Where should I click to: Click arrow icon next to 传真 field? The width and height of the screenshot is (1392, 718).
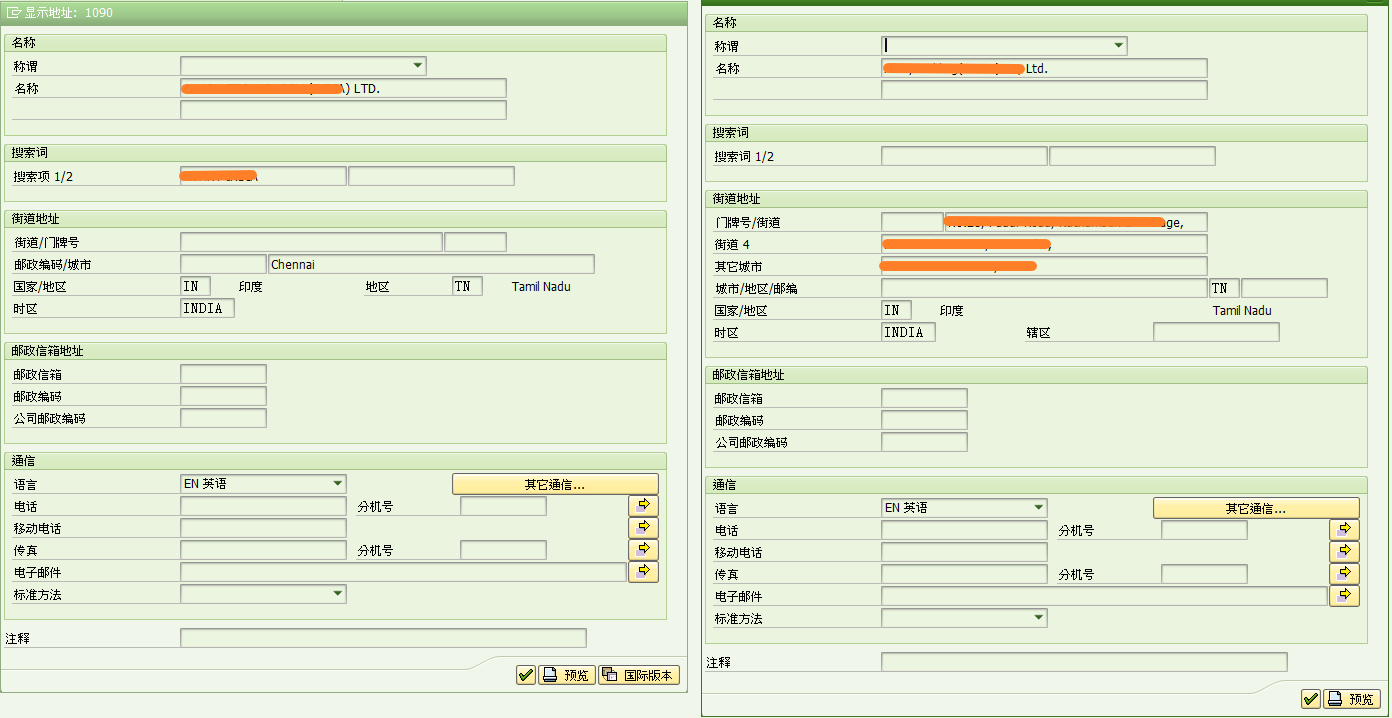coord(643,549)
